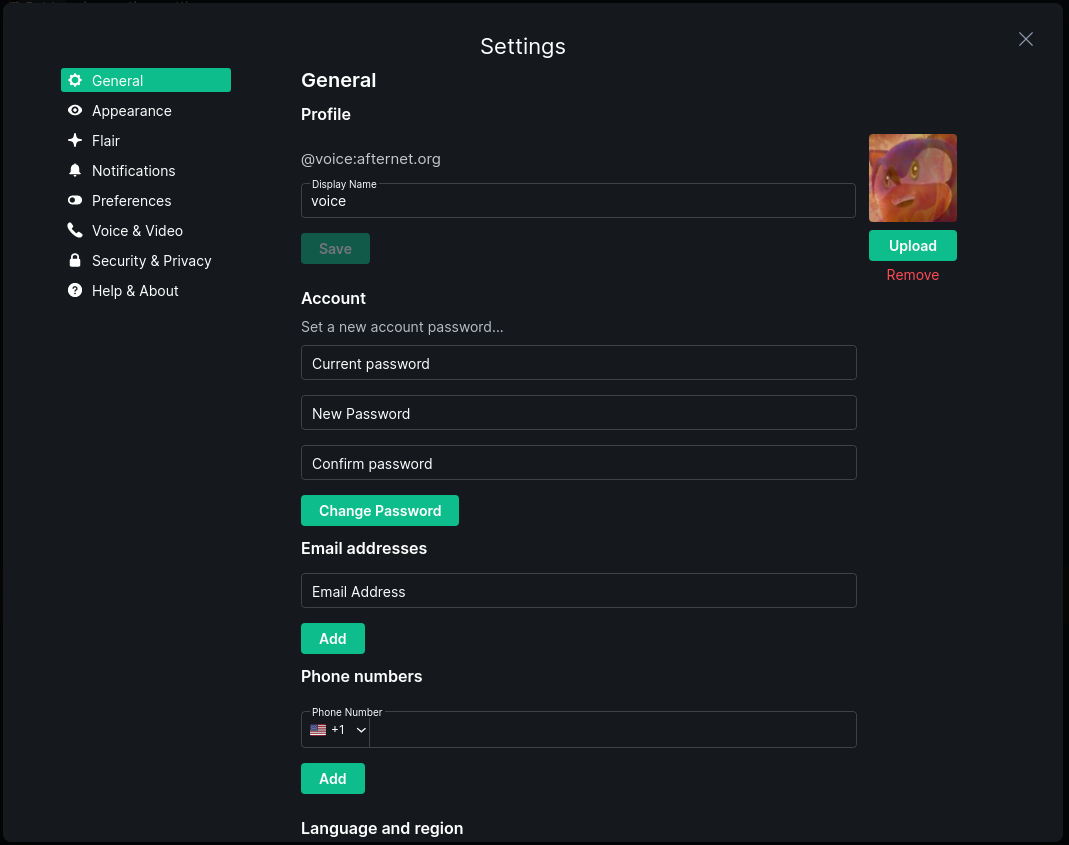The image size is (1069, 845).
Task: Click the Appearance eye icon
Action: click(75, 111)
